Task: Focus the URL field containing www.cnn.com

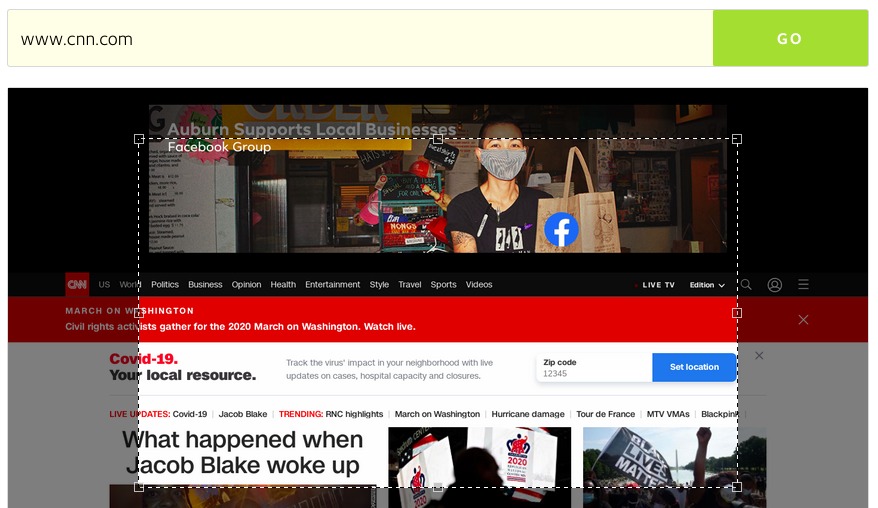Action: (360, 38)
